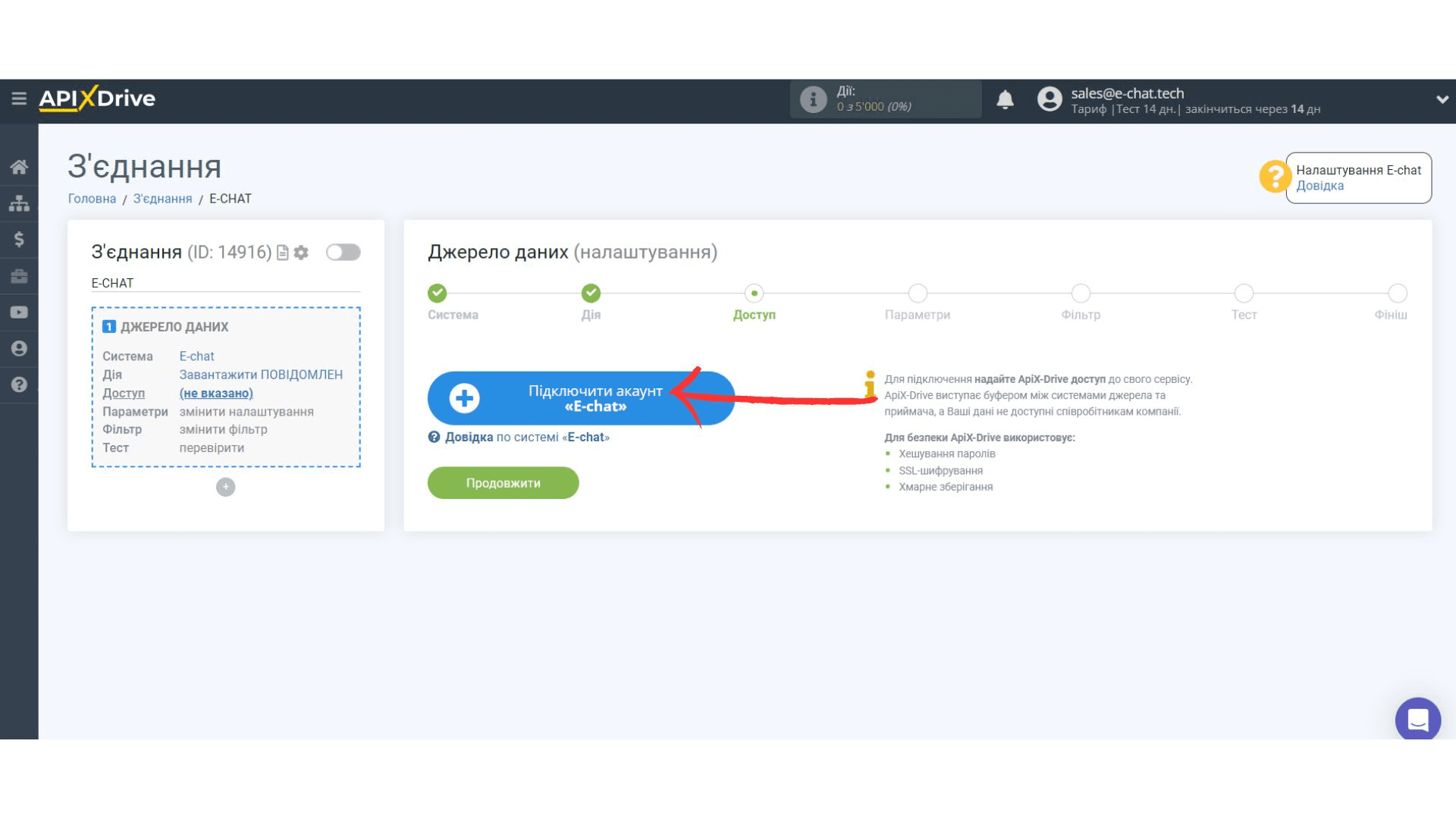The height and width of the screenshot is (819, 1456).
Task: Click the yellow question mark help icon
Action: pos(1275,177)
